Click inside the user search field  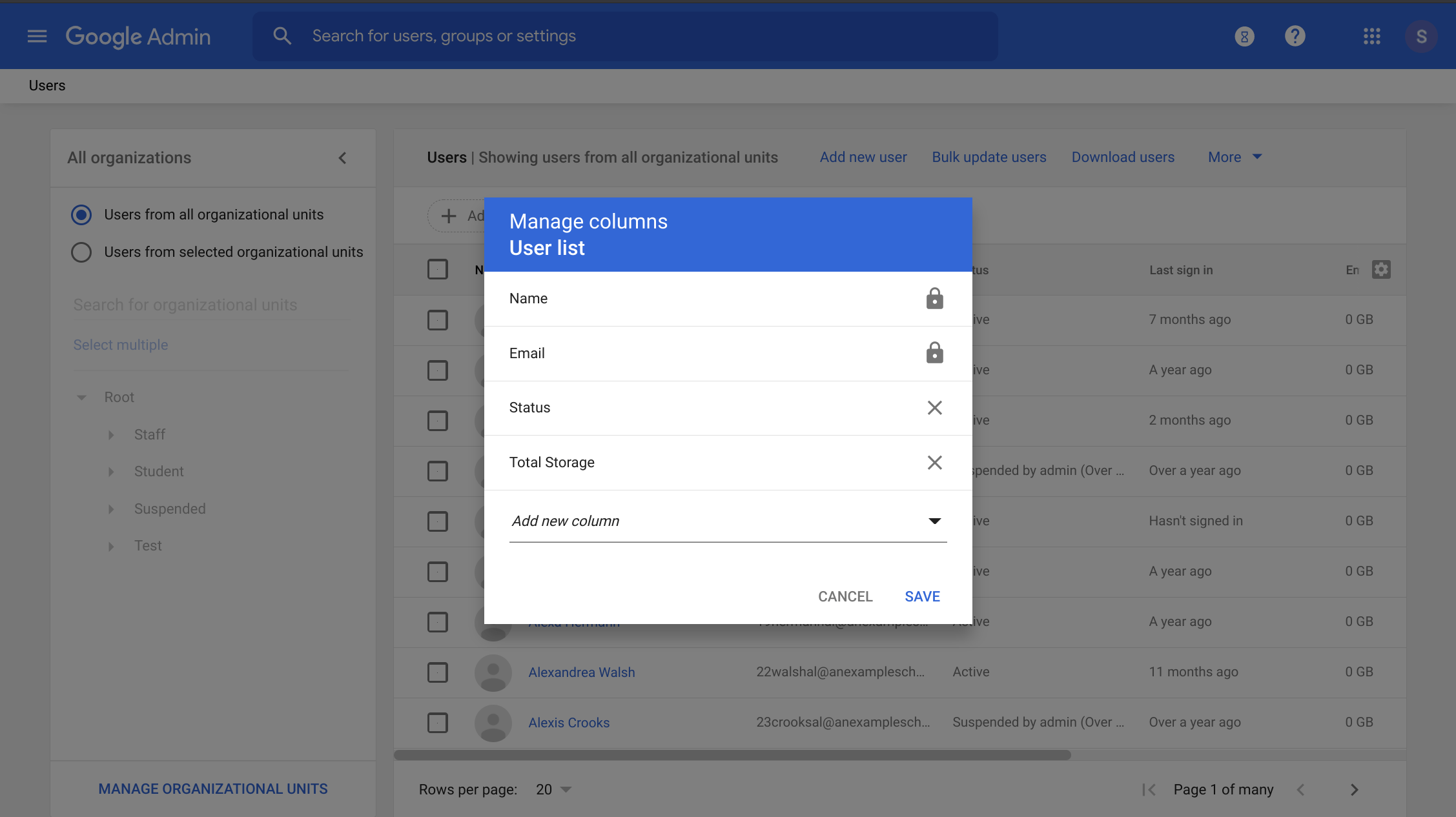[x=517, y=35]
